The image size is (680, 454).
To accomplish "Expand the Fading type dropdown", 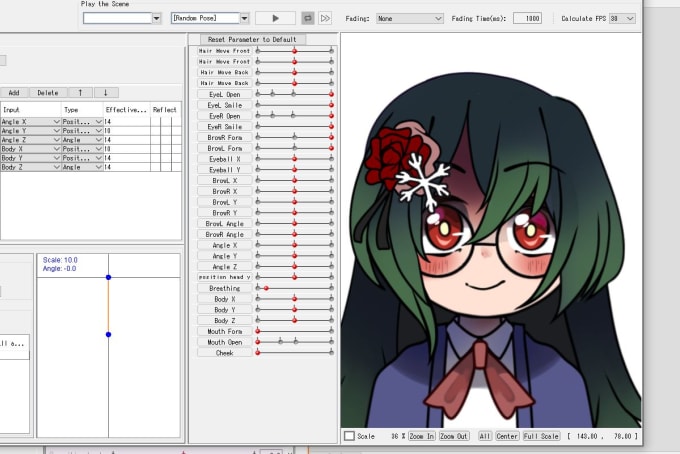I will click(x=438, y=18).
